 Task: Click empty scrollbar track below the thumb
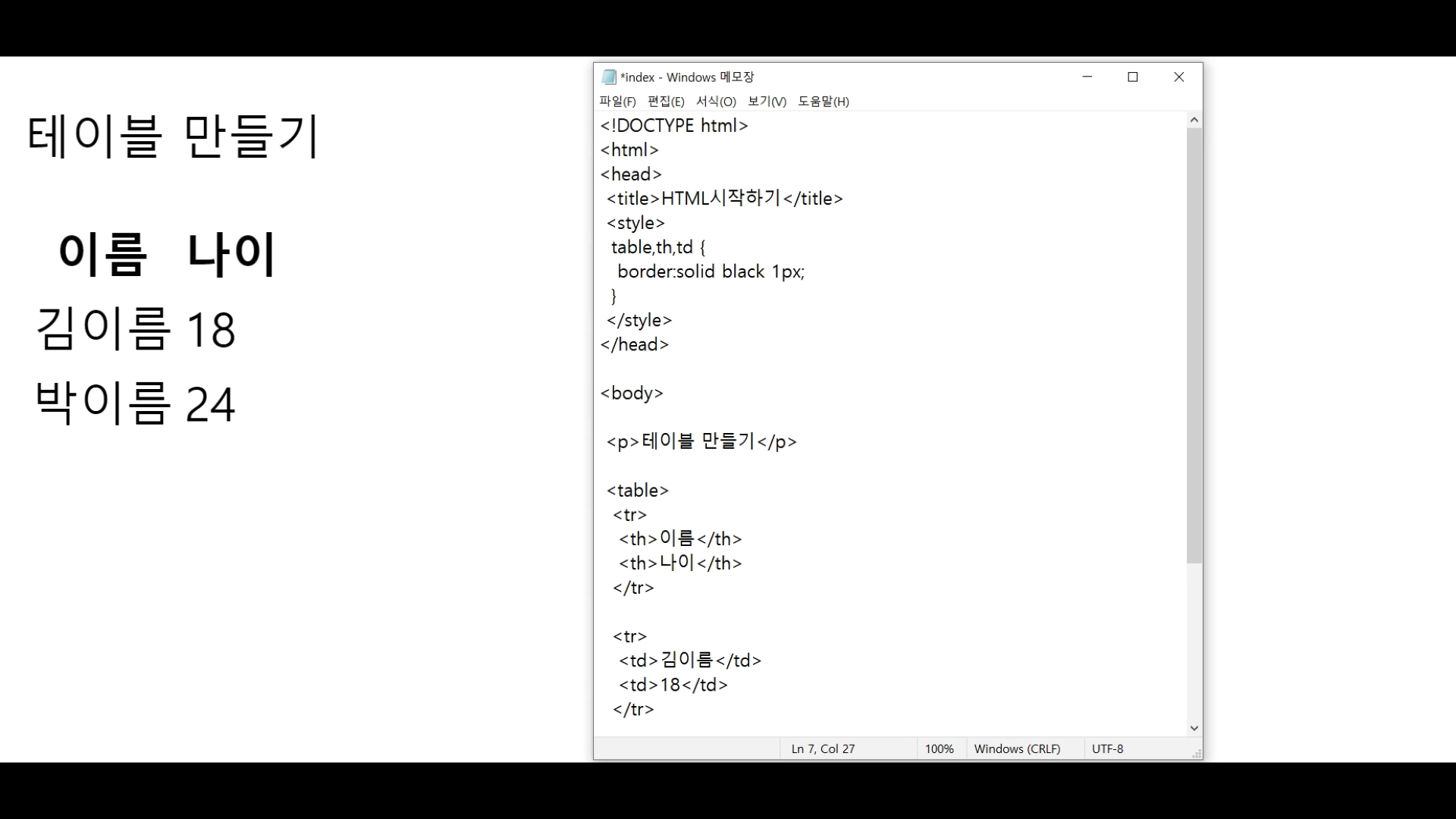click(1194, 645)
